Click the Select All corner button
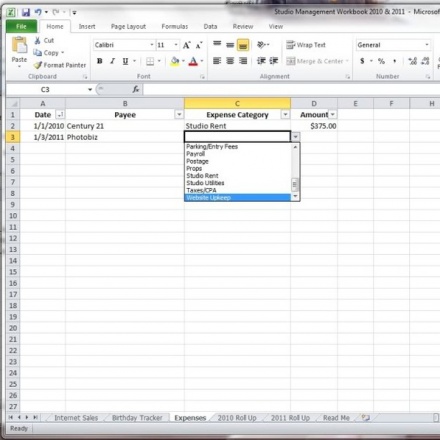The width and height of the screenshot is (440, 440). point(13,103)
